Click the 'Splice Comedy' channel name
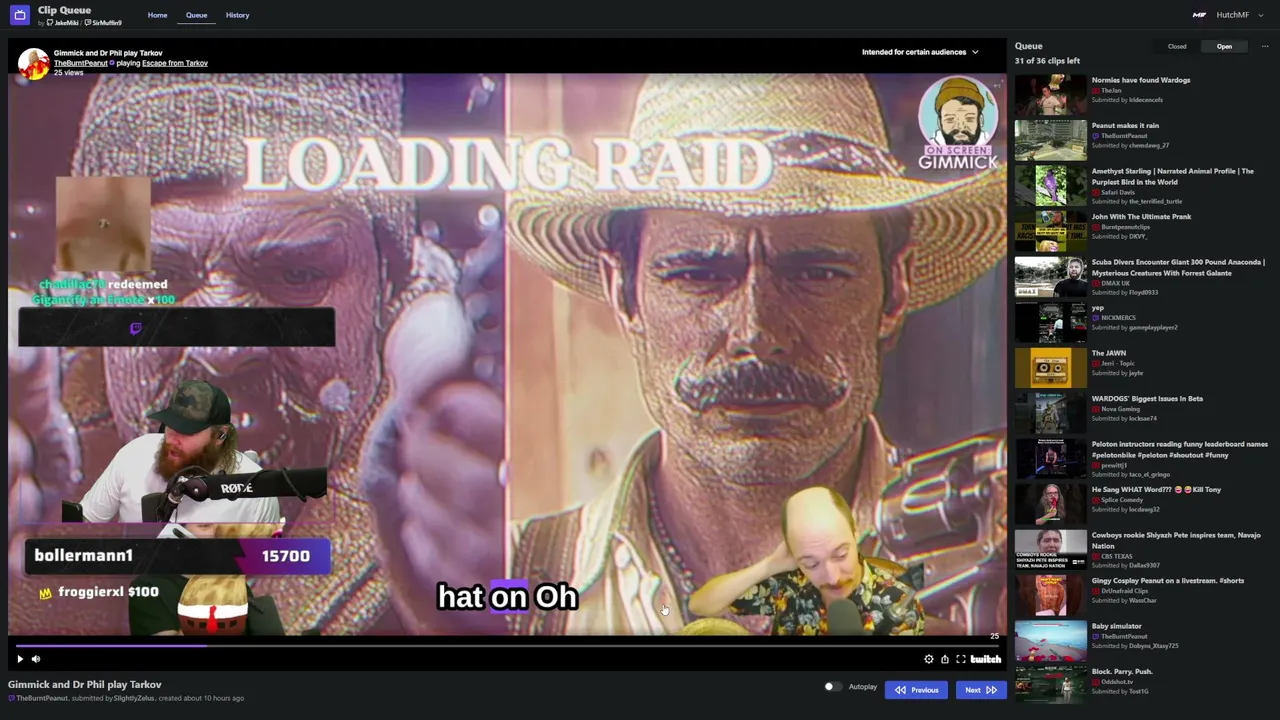Viewport: 1280px width, 720px height. pos(1120,500)
